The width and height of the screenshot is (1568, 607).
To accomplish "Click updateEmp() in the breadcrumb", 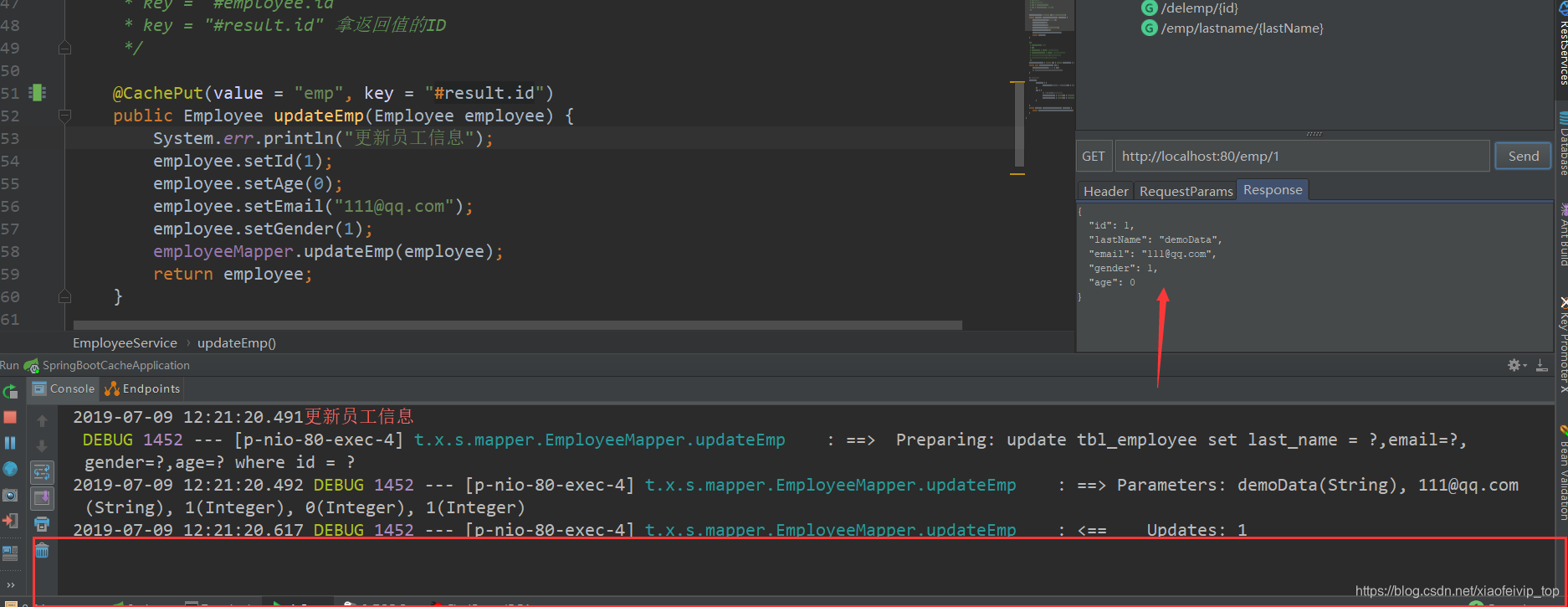I will [236, 342].
